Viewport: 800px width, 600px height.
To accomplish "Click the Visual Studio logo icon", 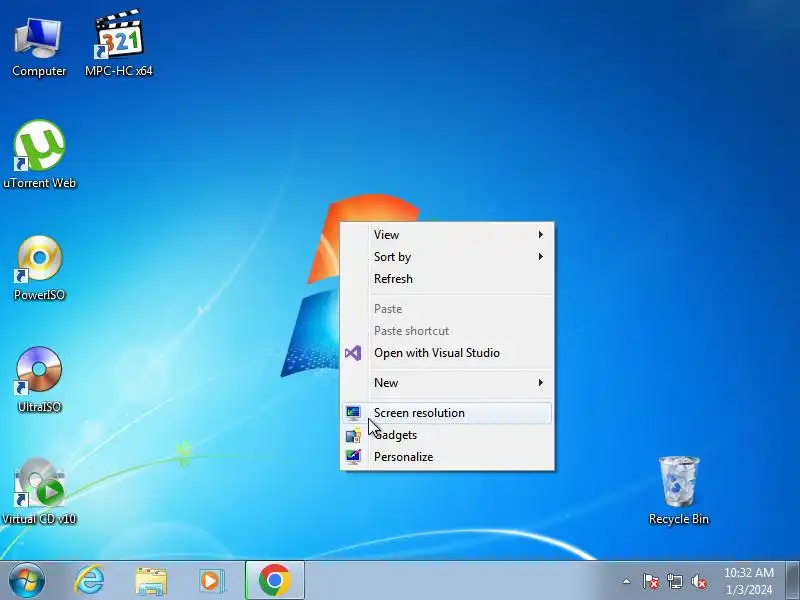I will click(353, 353).
